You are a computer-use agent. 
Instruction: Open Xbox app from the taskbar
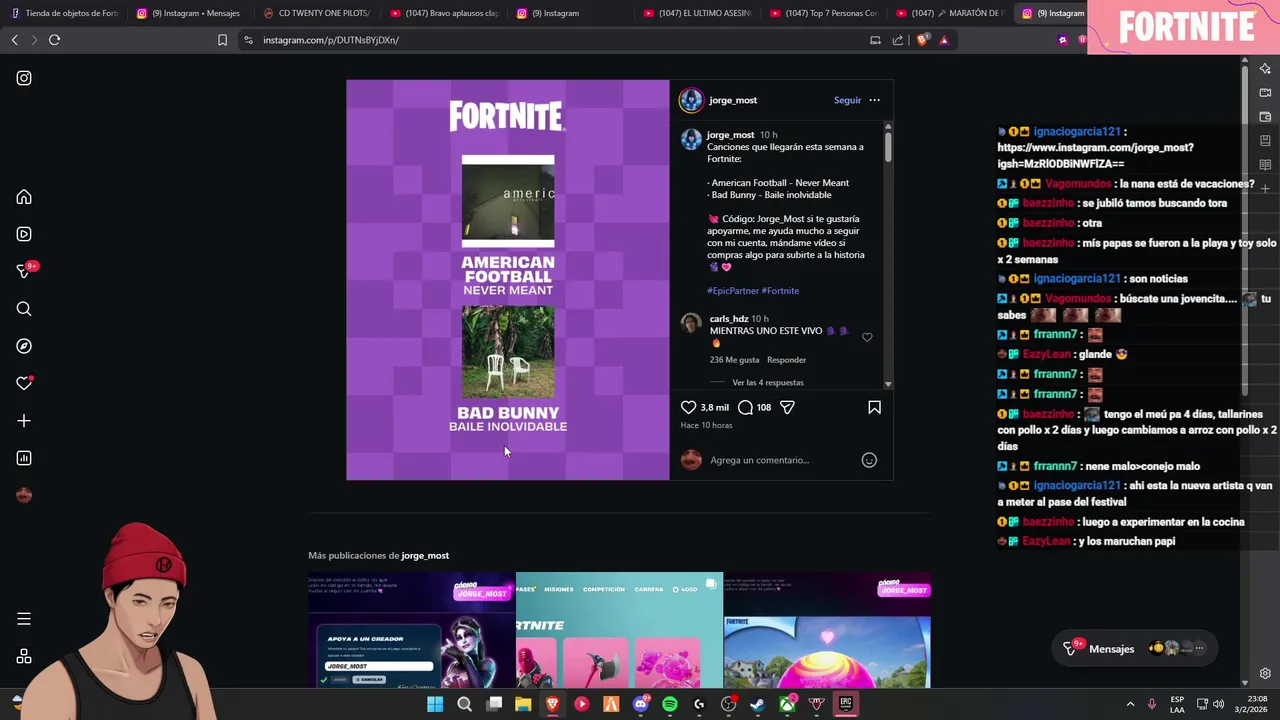787,704
